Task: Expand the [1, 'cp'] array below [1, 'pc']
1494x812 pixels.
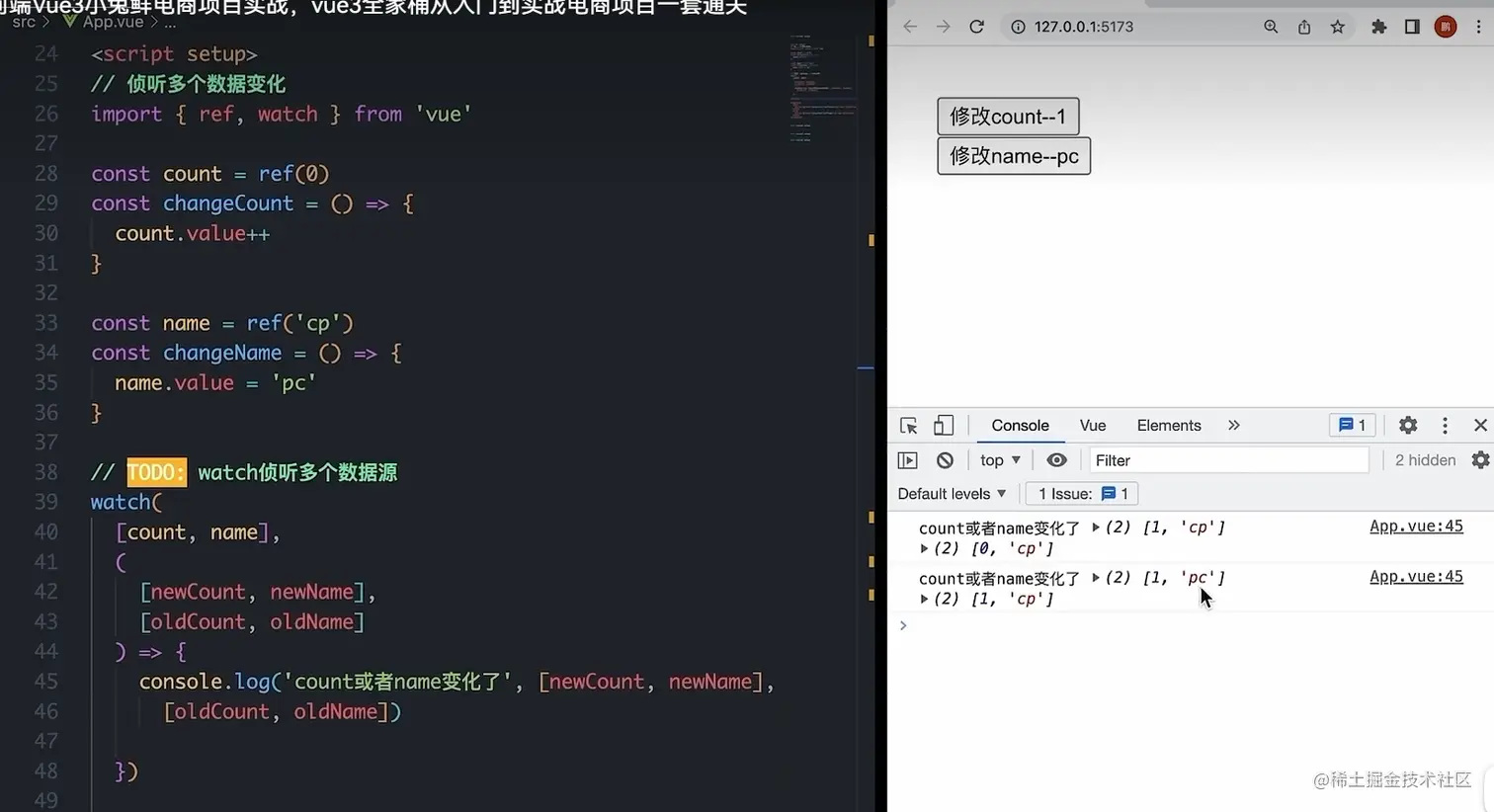Action: [924, 600]
